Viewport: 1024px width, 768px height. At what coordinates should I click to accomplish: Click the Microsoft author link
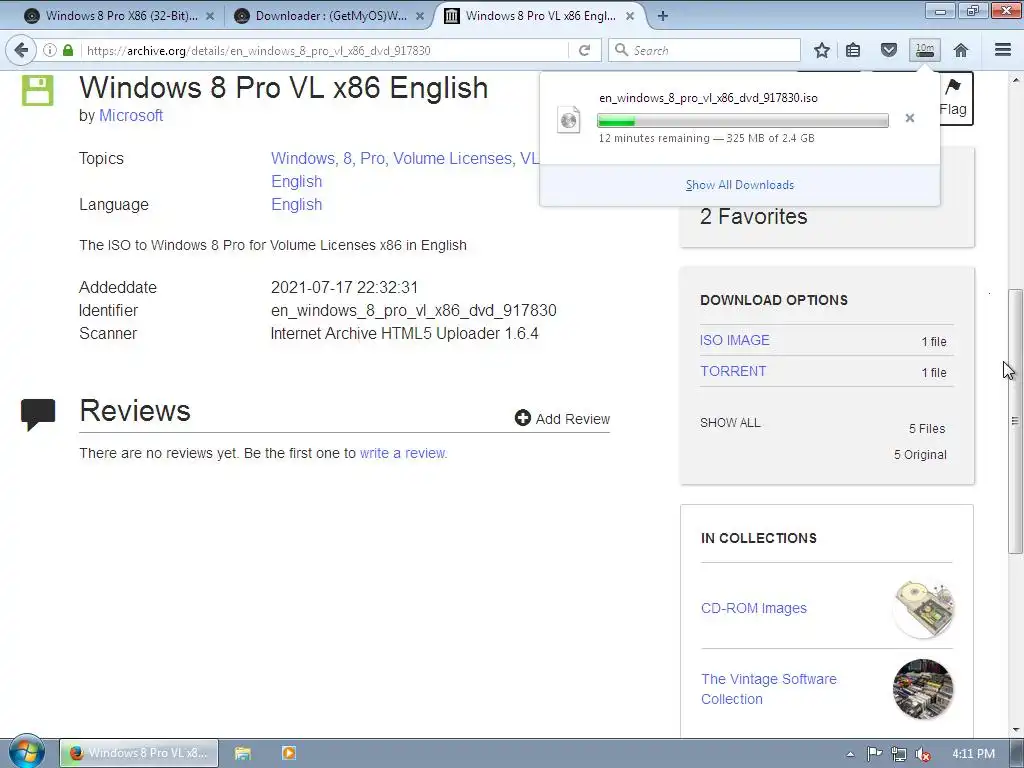[131, 116]
